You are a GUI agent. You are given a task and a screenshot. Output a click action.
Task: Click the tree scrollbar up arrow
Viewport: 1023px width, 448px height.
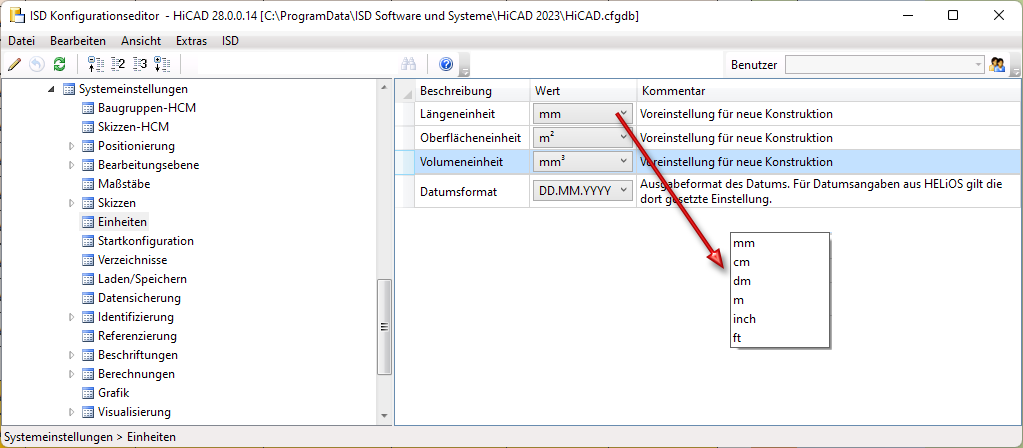click(384, 87)
